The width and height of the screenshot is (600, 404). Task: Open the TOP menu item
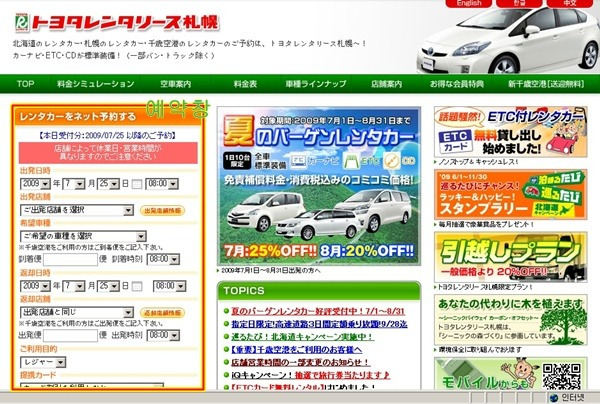26,84
